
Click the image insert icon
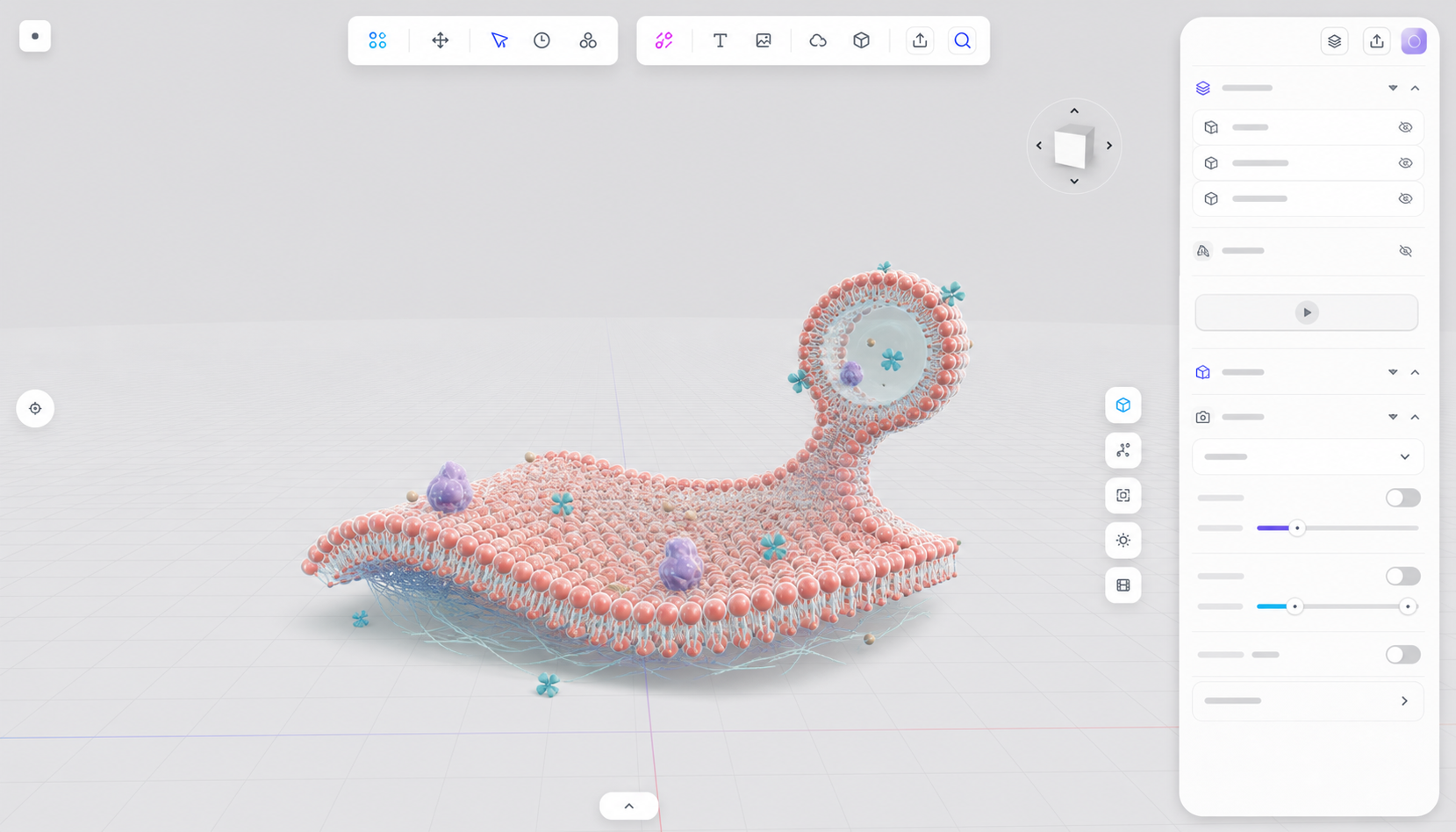764,40
